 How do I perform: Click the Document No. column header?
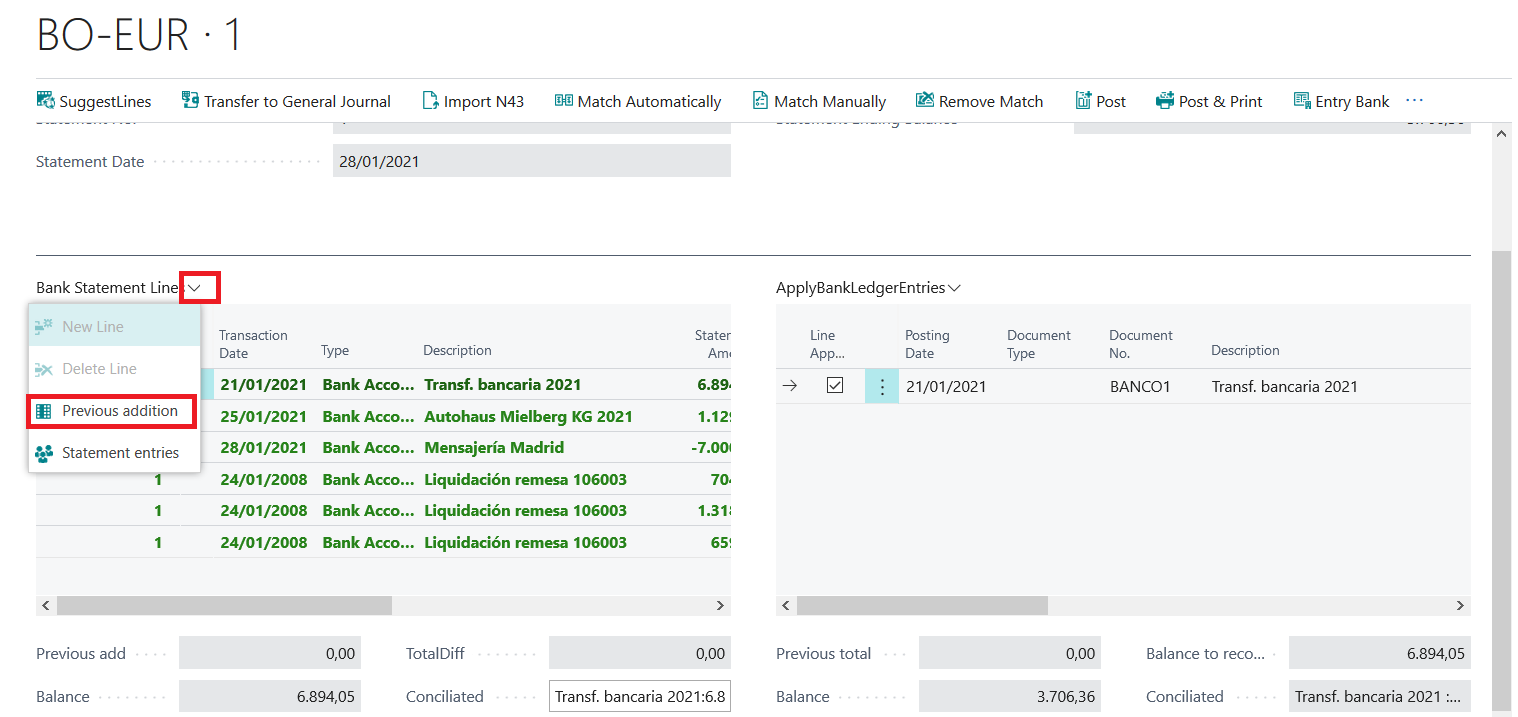pos(1140,344)
